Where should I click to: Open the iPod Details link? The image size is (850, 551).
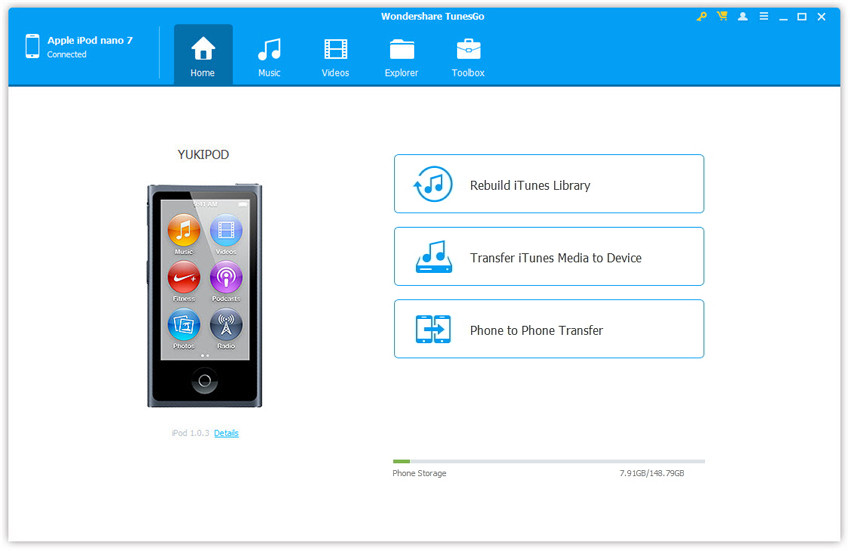pyautogui.click(x=226, y=433)
